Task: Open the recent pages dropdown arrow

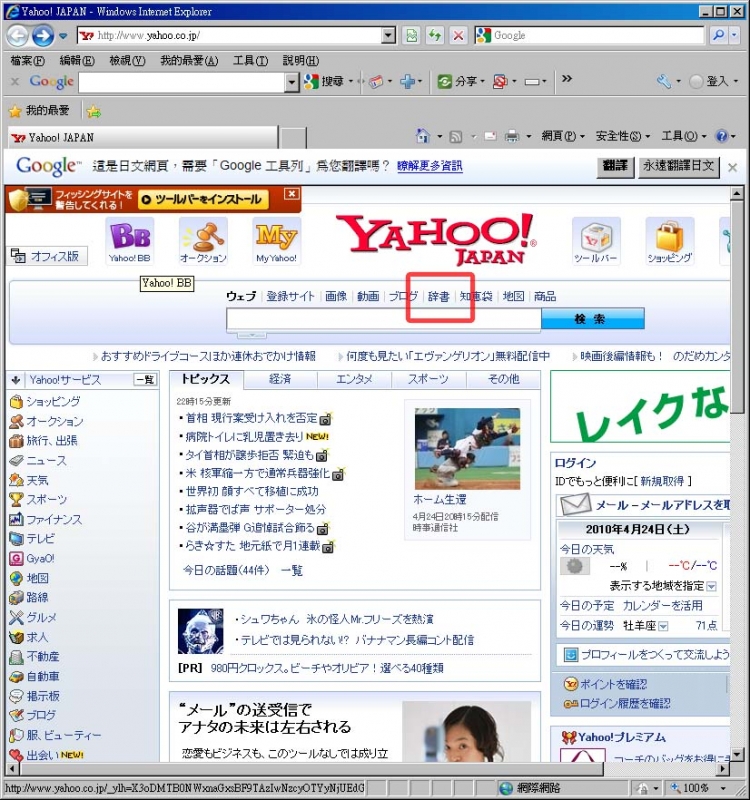Action: (63, 36)
